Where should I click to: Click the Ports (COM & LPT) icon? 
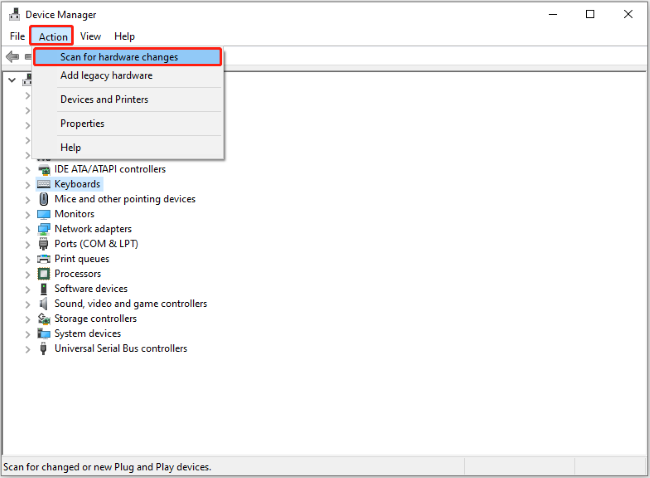44,244
